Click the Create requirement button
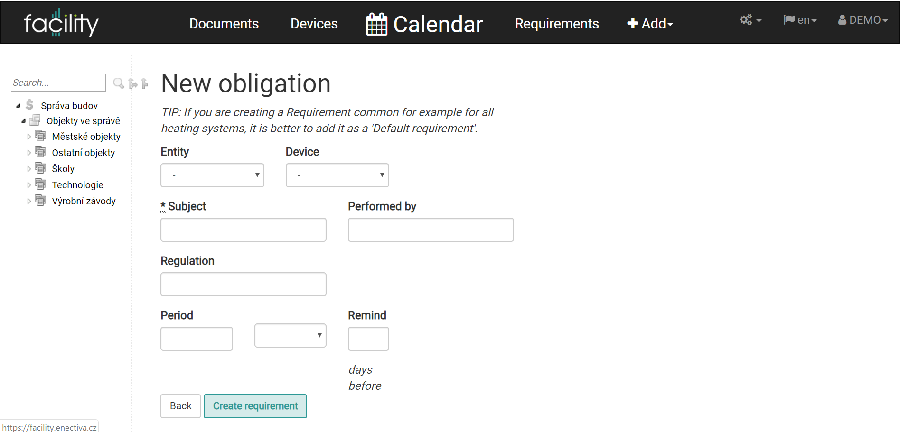900x432 pixels. point(255,406)
